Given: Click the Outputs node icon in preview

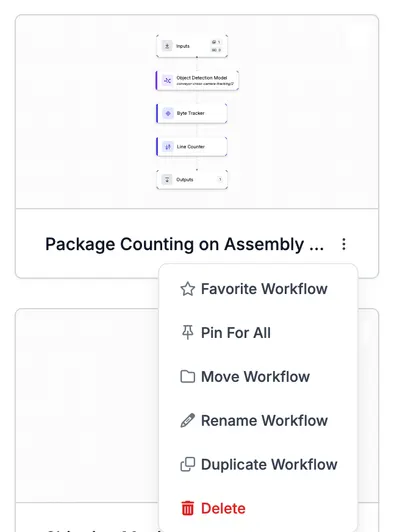Looking at the screenshot, I should click(x=167, y=179).
